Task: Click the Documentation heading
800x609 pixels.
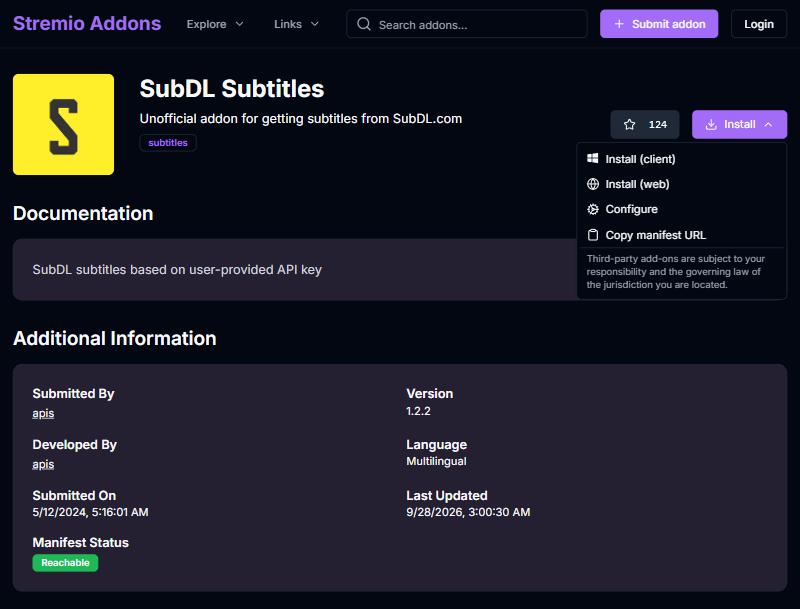Action: 83,213
